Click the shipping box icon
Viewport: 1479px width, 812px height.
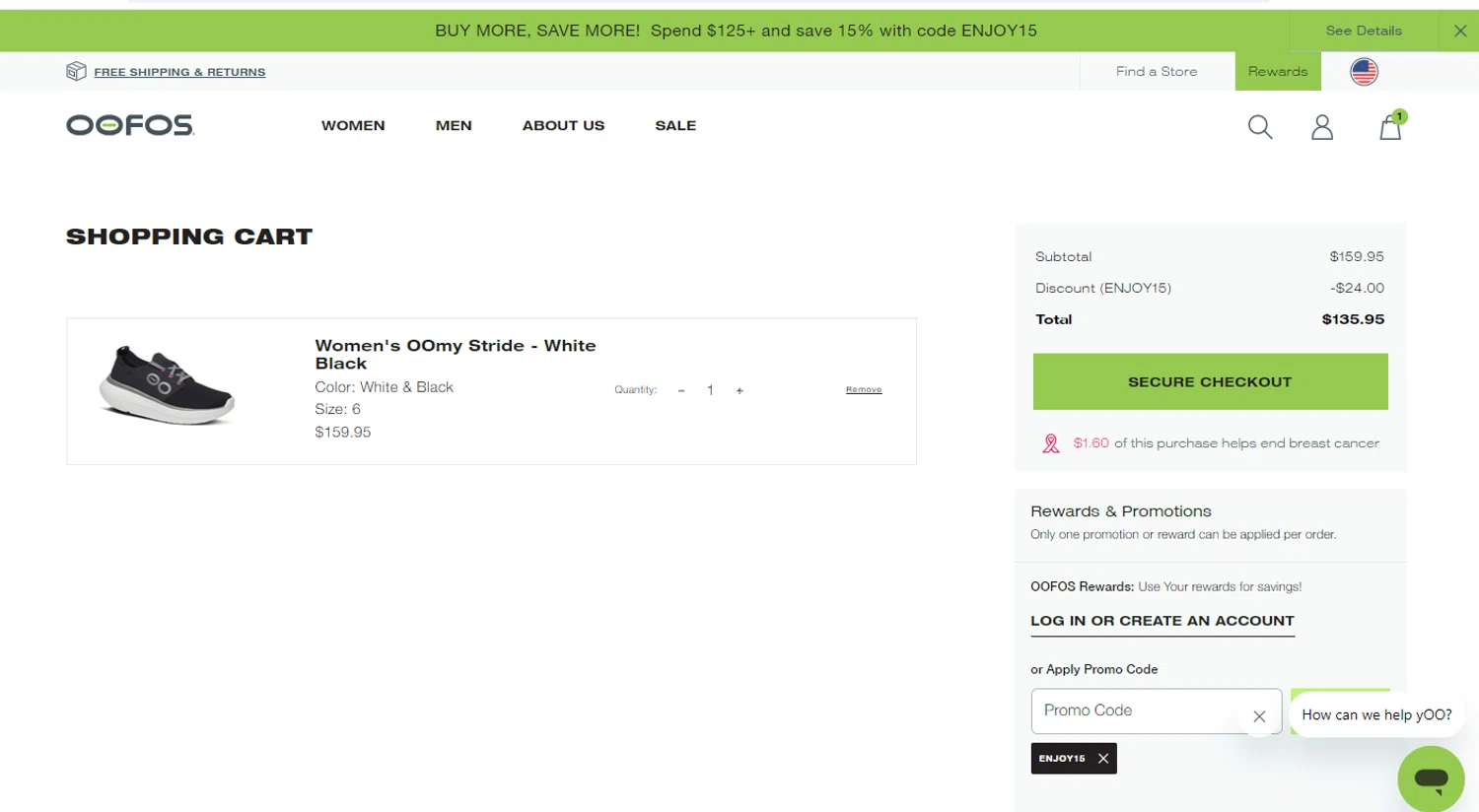(76, 71)
